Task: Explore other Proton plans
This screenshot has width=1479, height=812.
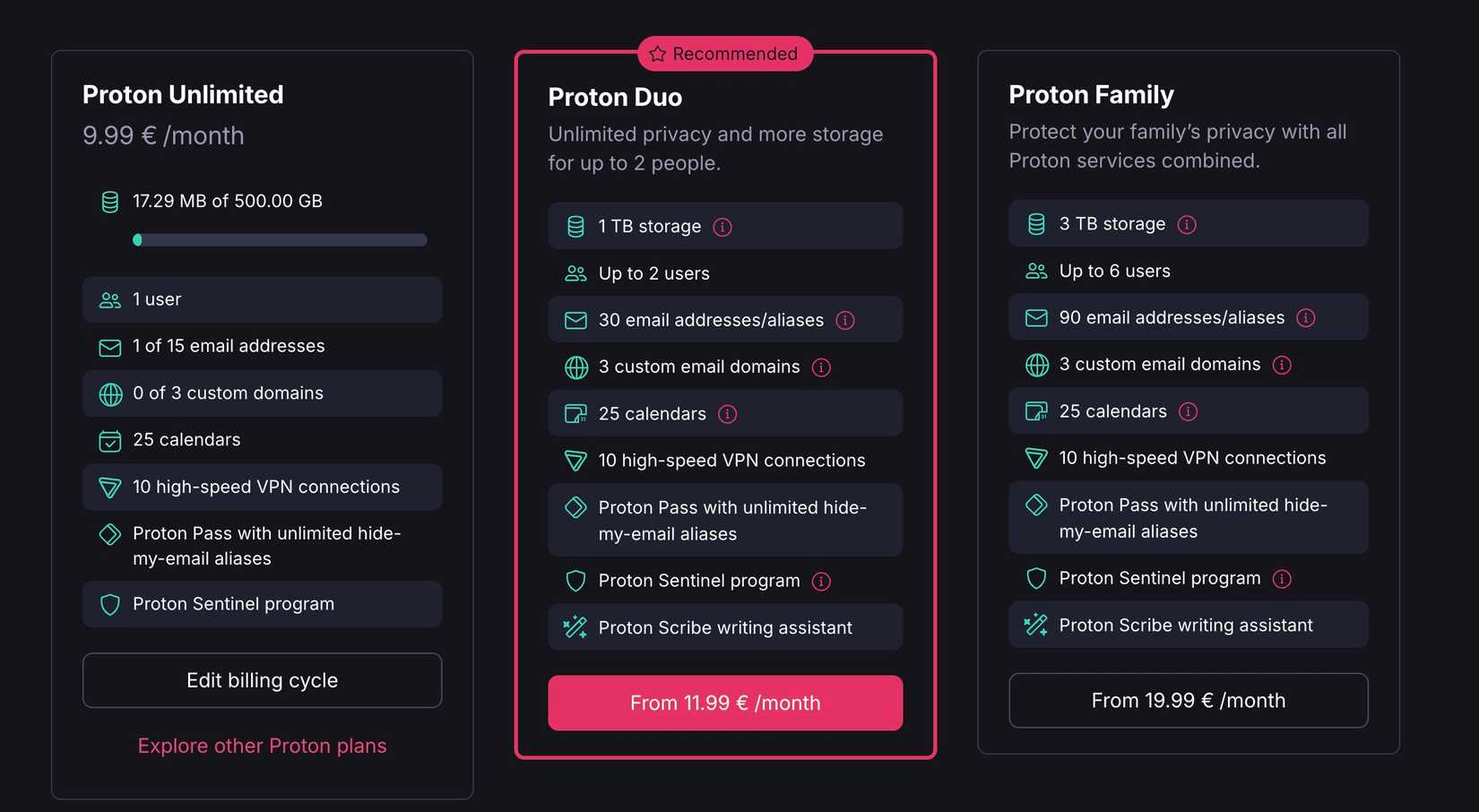Action: [x=262, y=745]
